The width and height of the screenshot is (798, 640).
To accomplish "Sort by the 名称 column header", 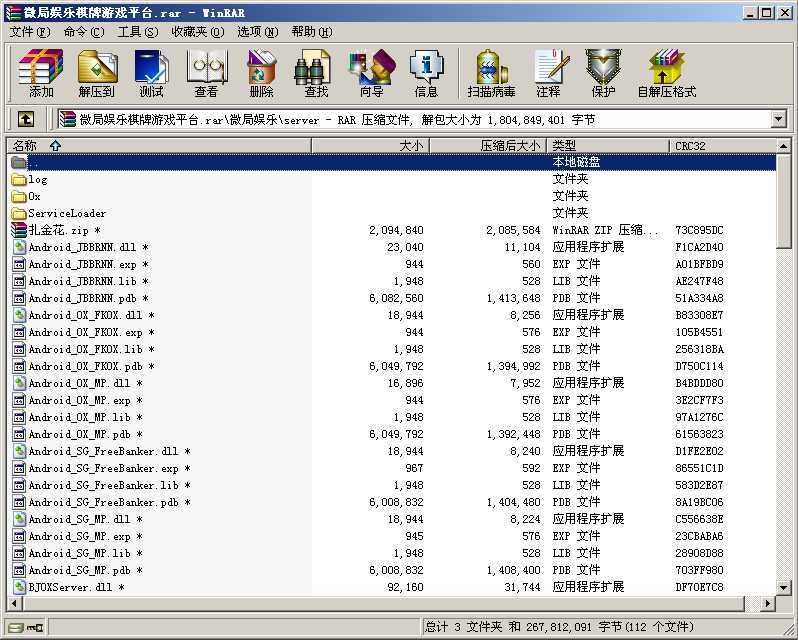I will click(159, 146).
